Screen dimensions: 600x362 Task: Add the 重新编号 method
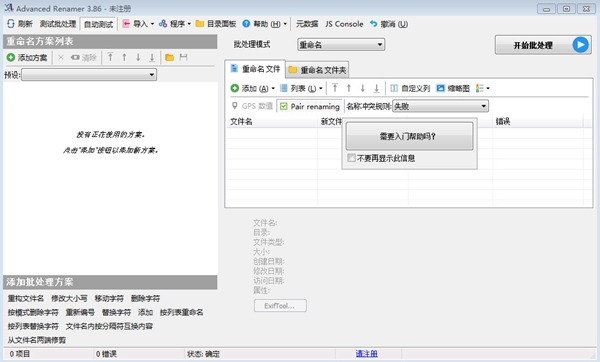click(x=80, y=313)
